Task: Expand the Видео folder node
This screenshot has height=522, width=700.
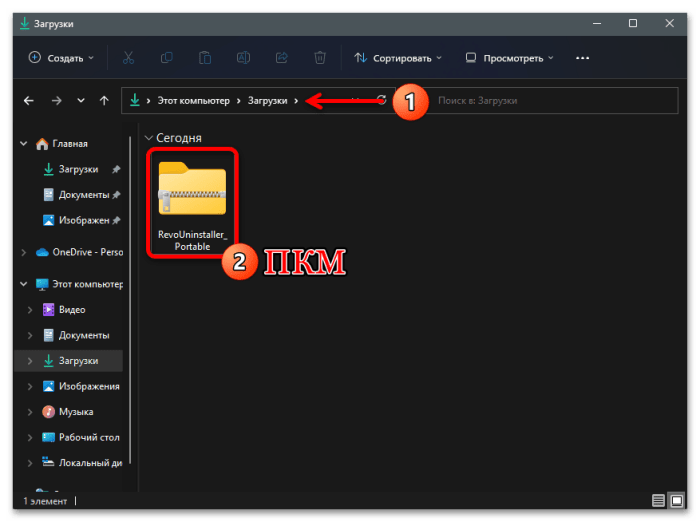Action: pos(30,310)
